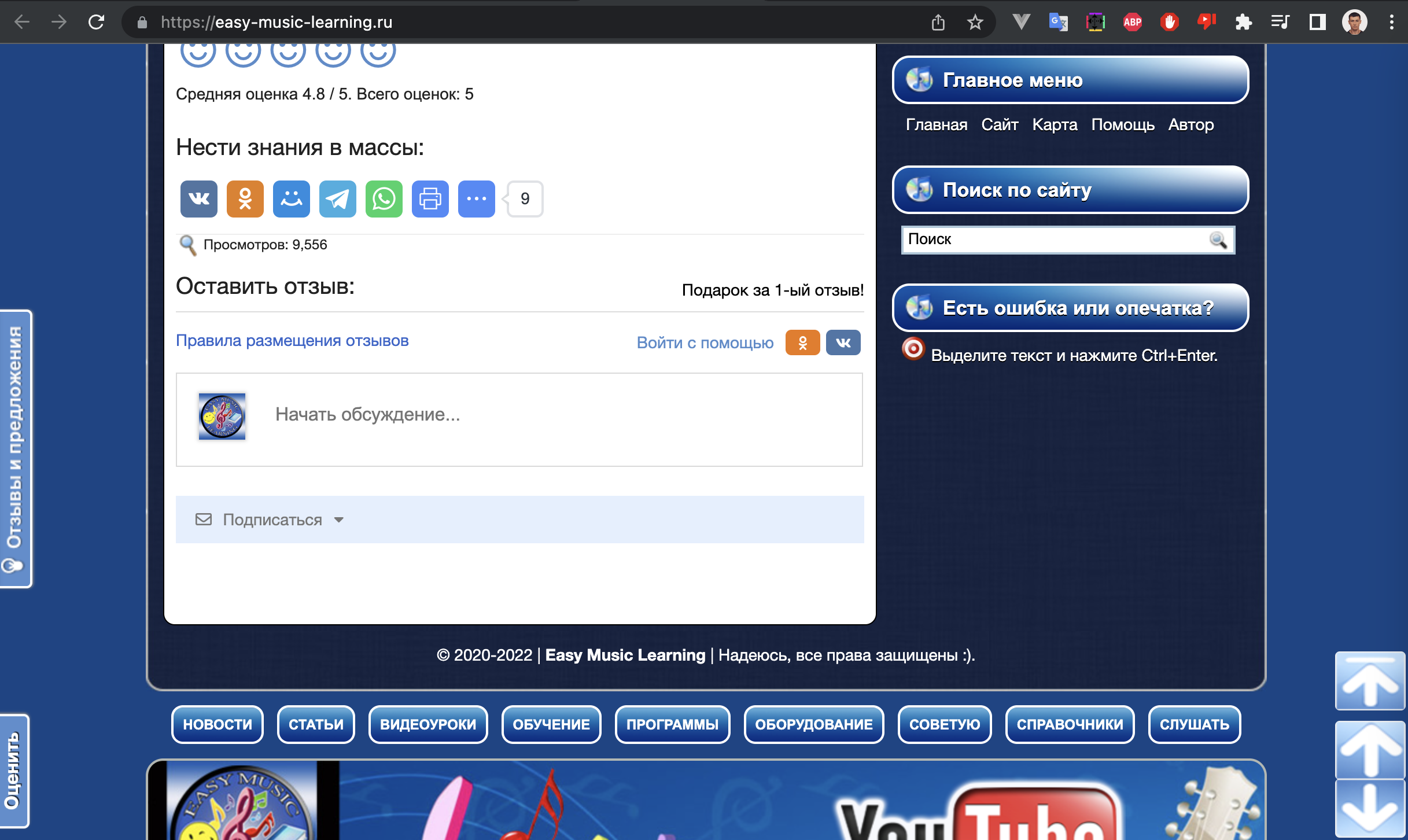
Task: Share via Odnoklassniki orange icon
Action: pos(245,199)
